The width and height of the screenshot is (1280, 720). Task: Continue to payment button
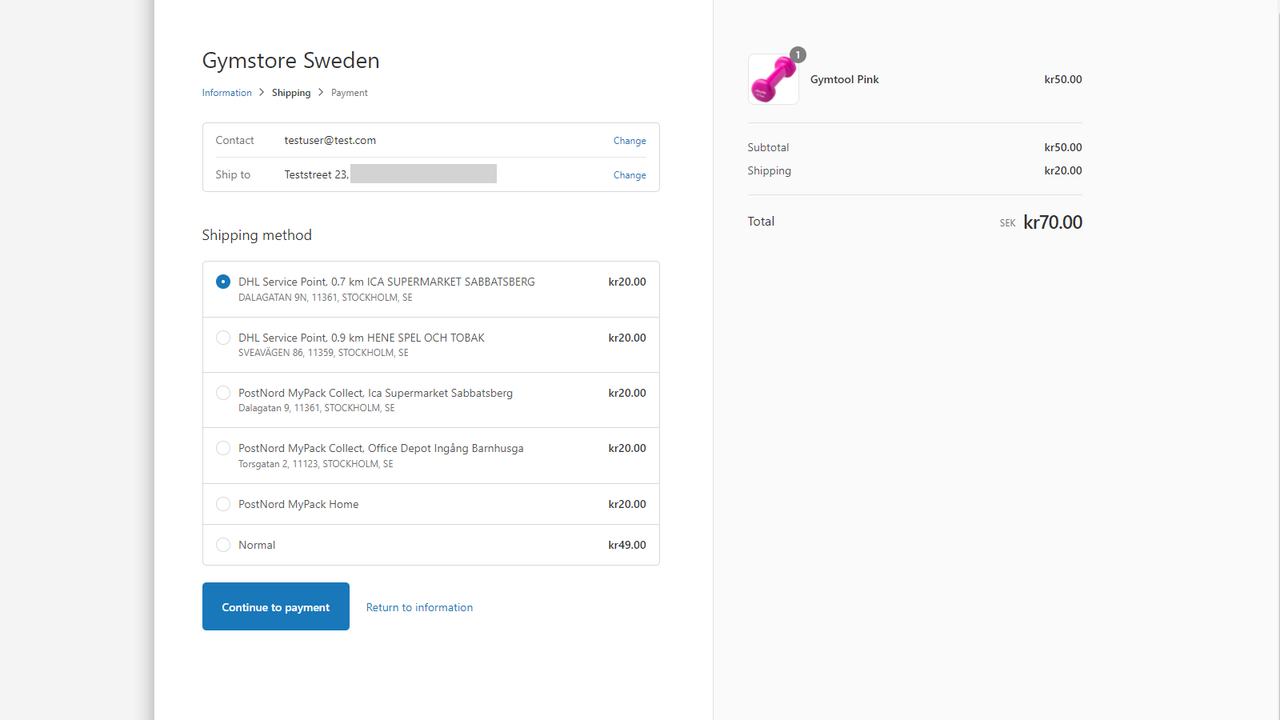(276, 607)
